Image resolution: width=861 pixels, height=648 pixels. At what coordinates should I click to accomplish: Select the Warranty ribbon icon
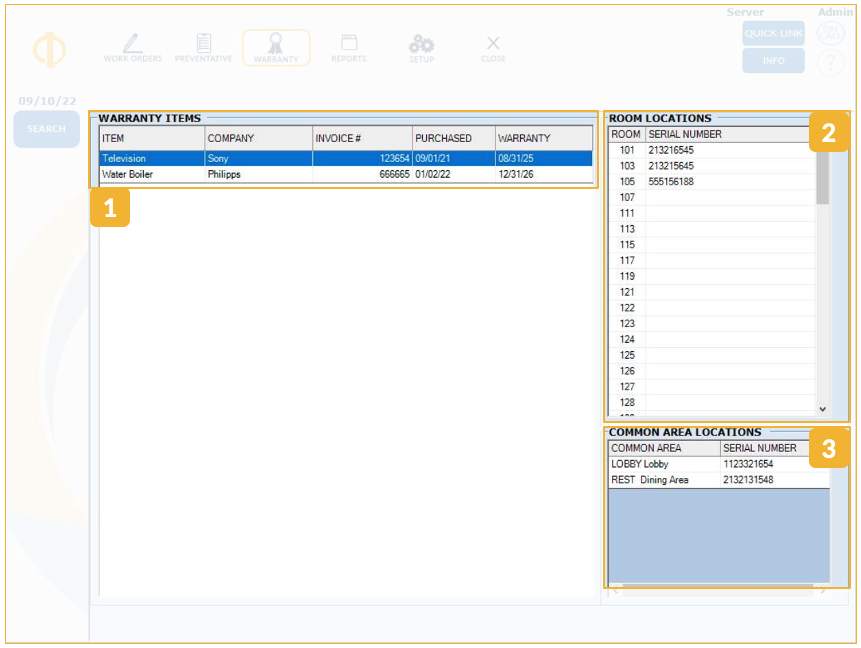276,47
